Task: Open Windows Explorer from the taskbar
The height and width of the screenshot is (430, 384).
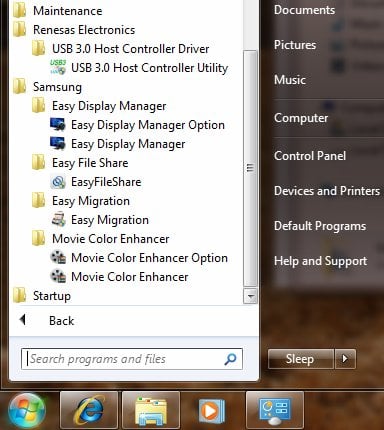Action: [151, 410]
